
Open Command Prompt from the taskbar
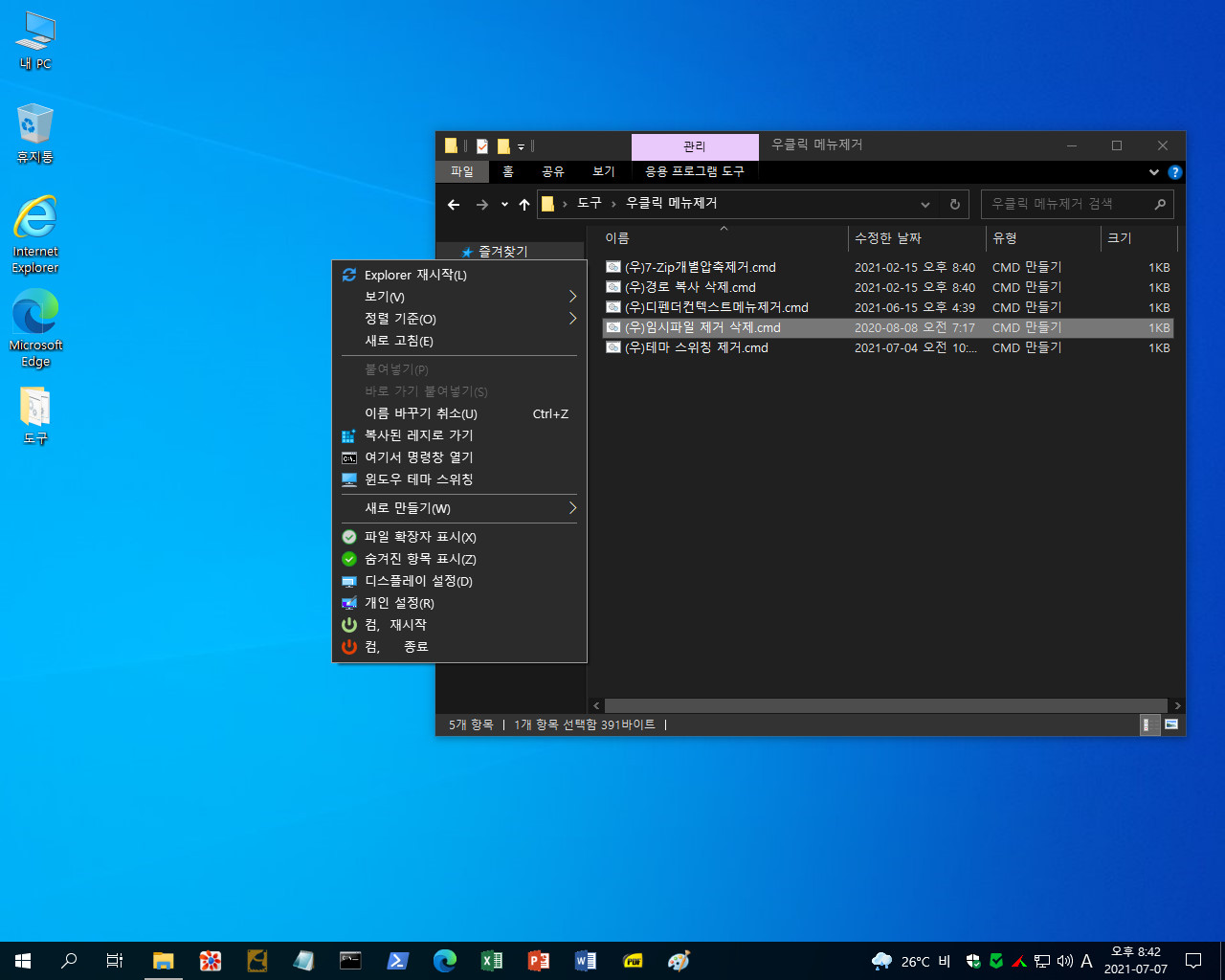(x=350, y=961)
